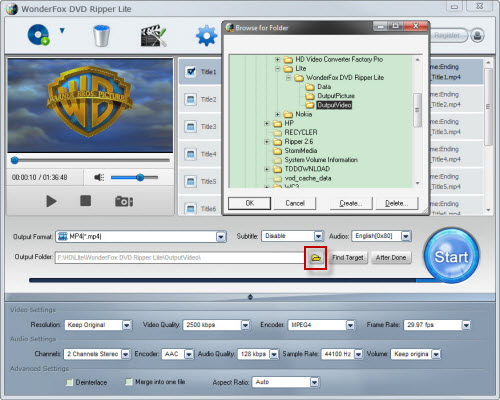500x400 pixels.
Task: Click Cancel in Browse for Folder
Action: (295, 203)
